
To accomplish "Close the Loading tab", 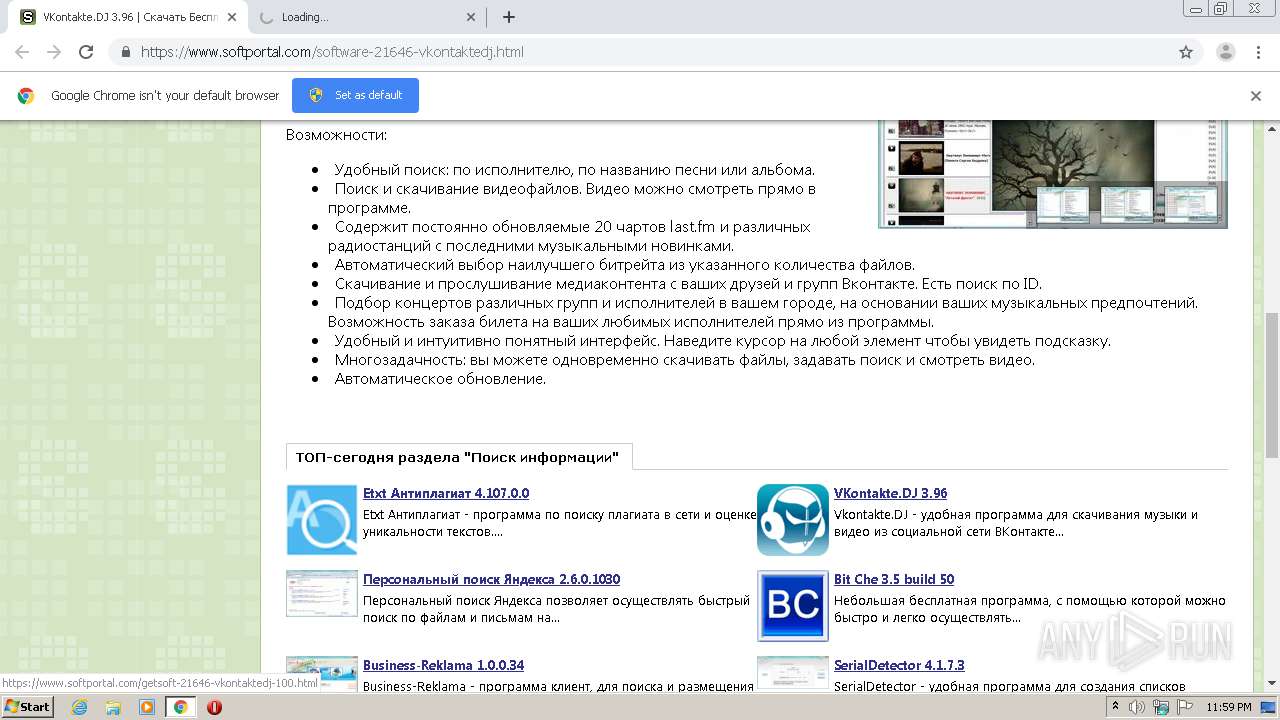I will coord(471,17).
